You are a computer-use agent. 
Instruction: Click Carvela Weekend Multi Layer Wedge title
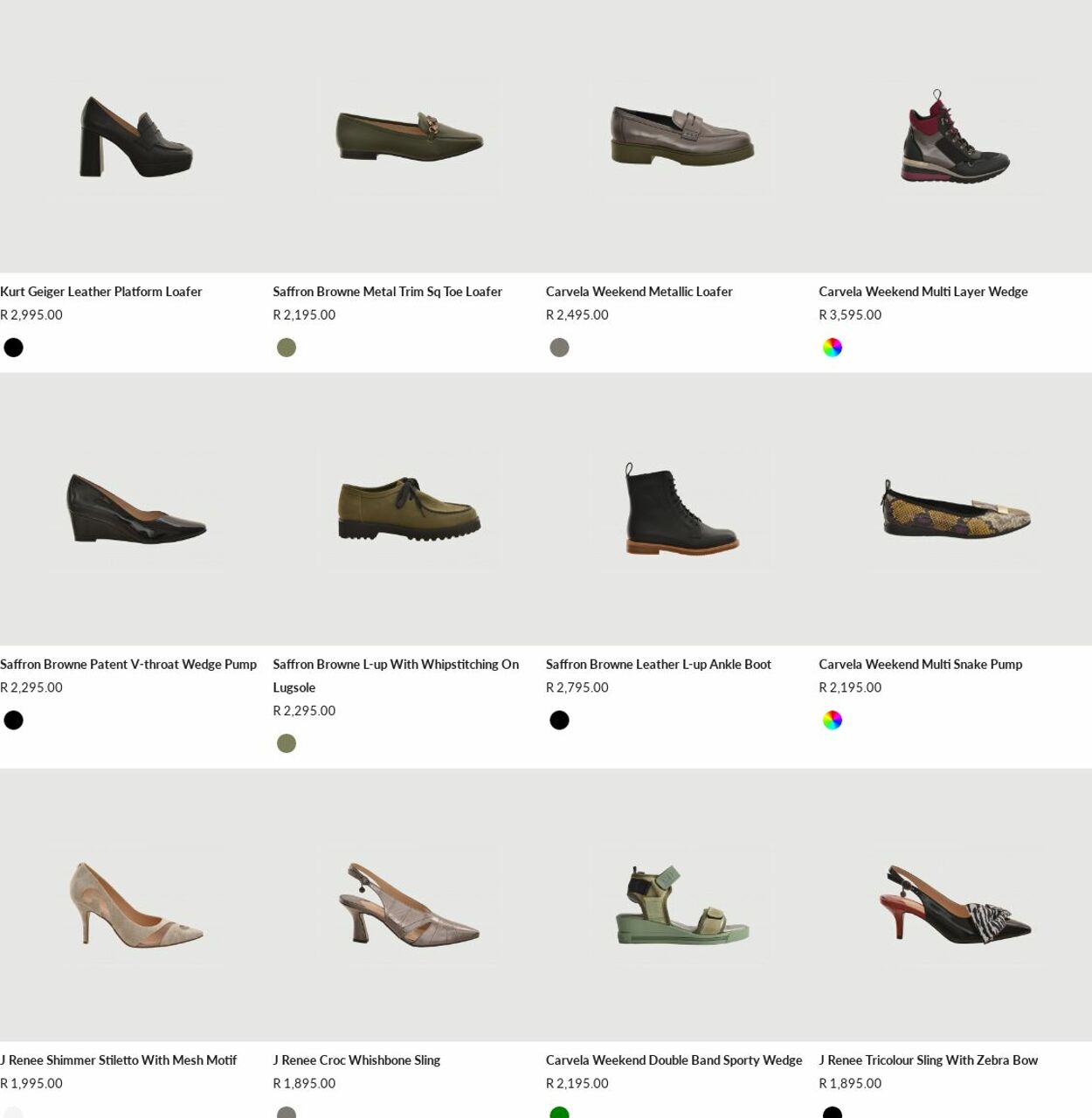[923, 292]
